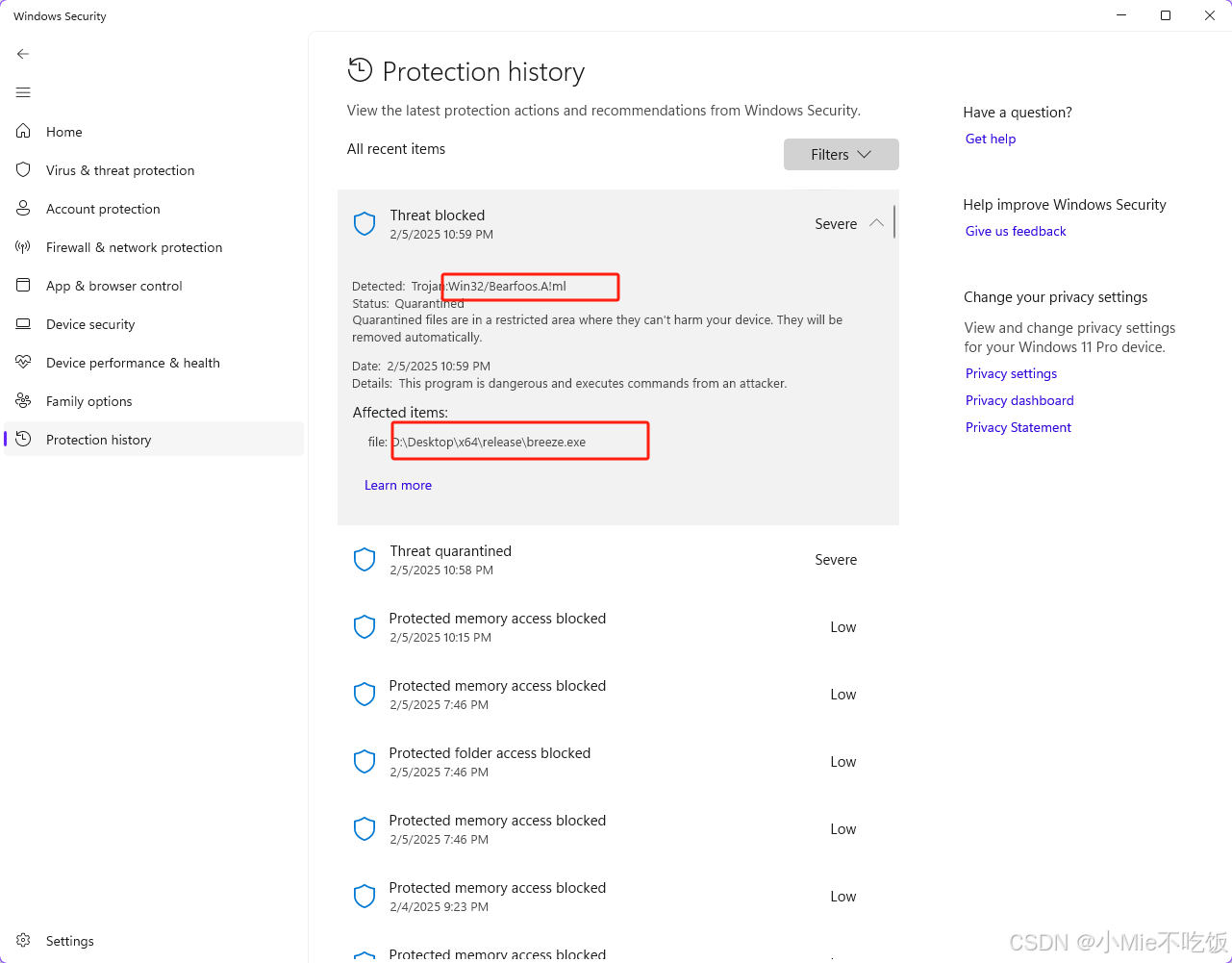The height and width of the screenshot is (963, 1232).
Task: Select Firewall & network protection
Action: [154, 247]
